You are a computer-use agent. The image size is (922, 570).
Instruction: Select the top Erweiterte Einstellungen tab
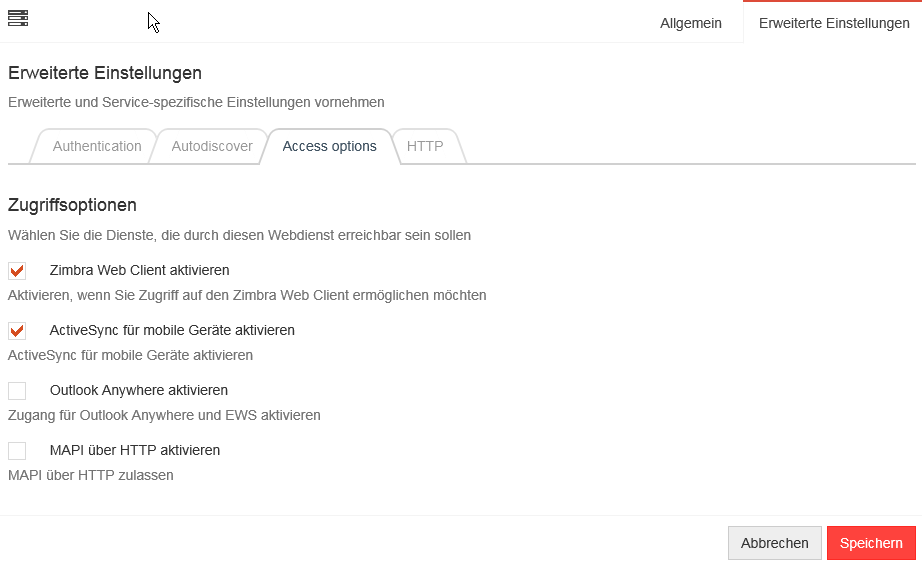(x=834, y=23)
